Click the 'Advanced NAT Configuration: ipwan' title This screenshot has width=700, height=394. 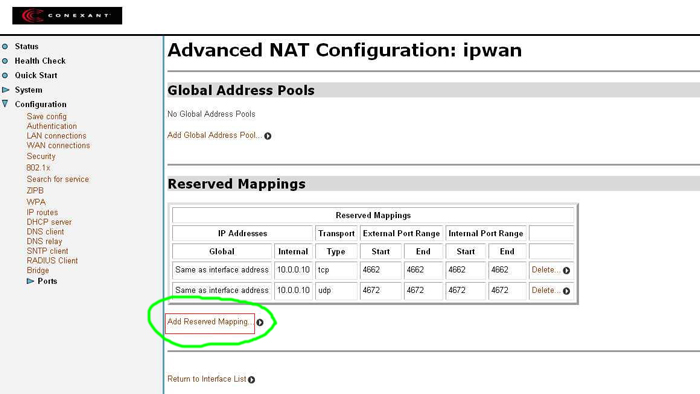pyautogui.click(x=345, y=50)
